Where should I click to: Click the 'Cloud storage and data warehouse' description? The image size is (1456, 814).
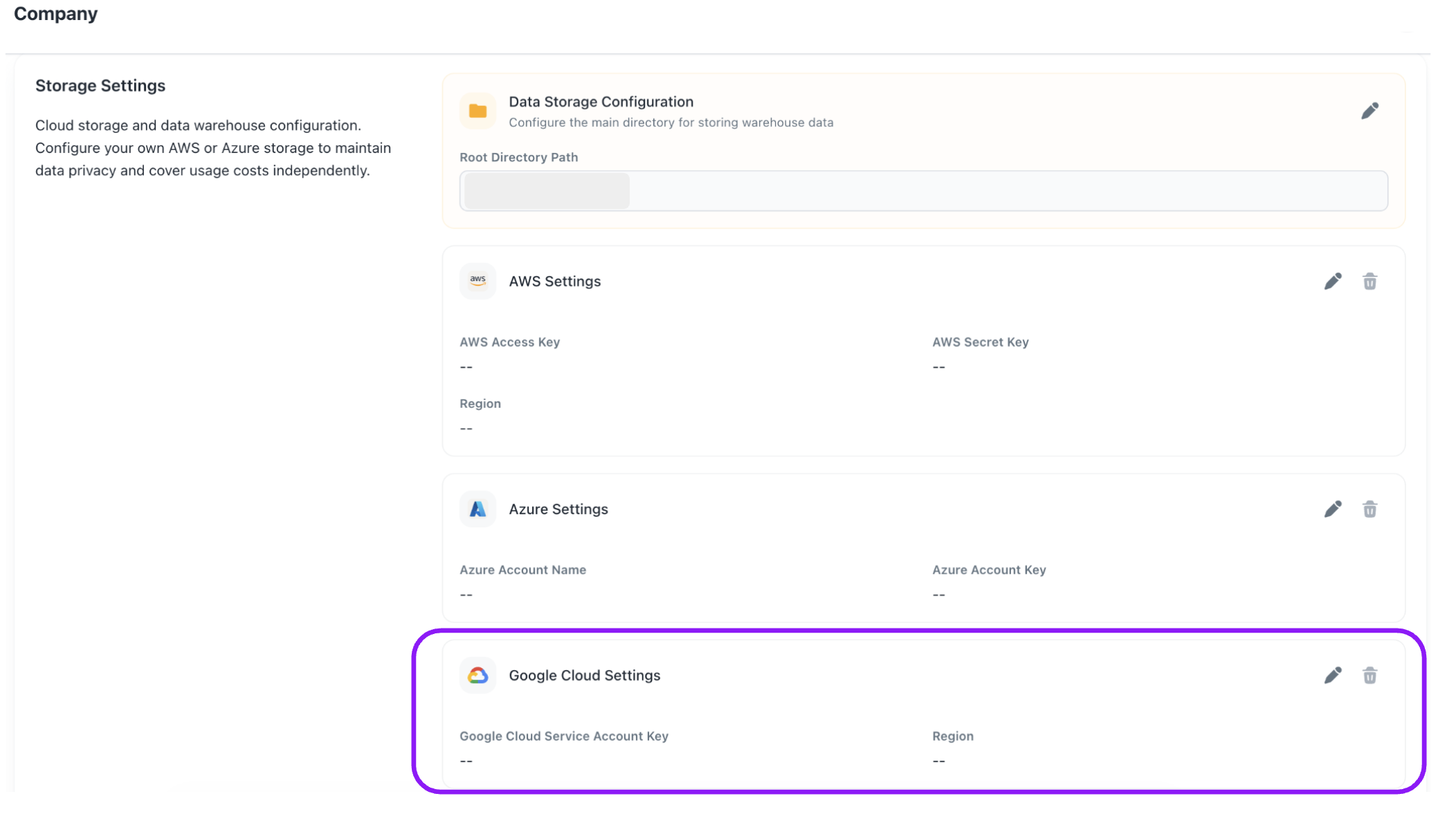(213, 148)
